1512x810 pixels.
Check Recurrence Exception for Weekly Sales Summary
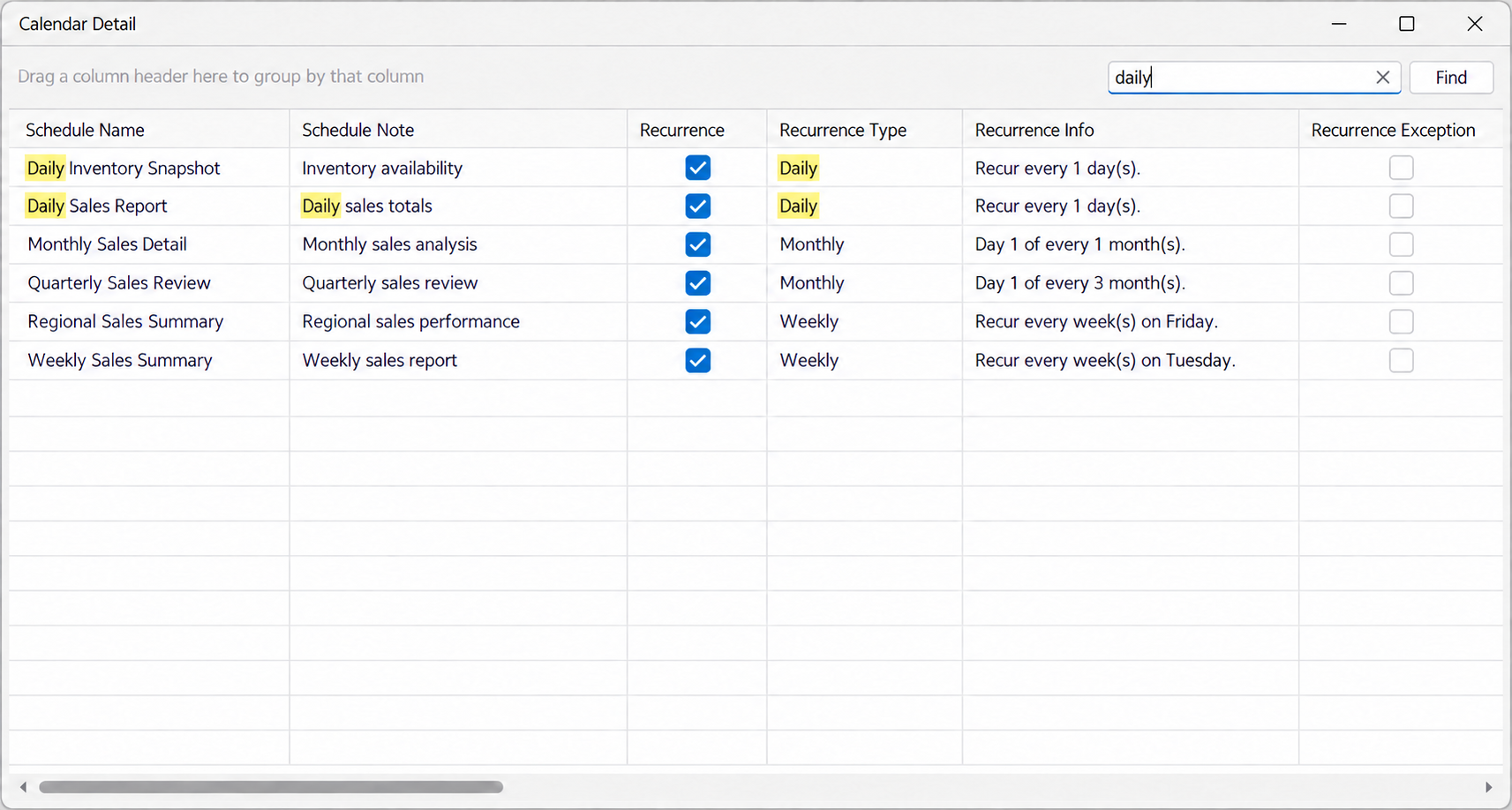point(1401,360)
